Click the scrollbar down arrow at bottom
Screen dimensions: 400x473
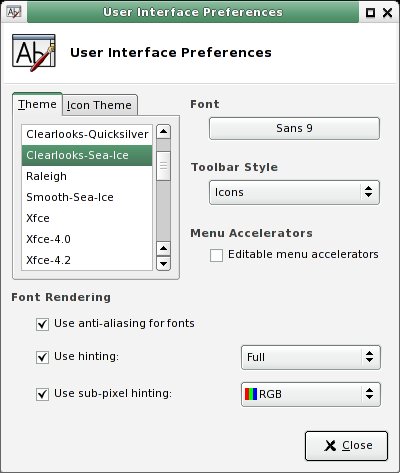pos(163,264)
